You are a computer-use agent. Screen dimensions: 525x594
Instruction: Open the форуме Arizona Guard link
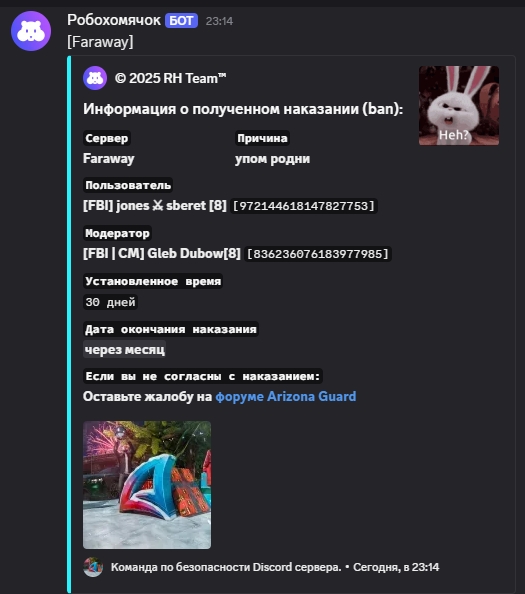[286, 396]
